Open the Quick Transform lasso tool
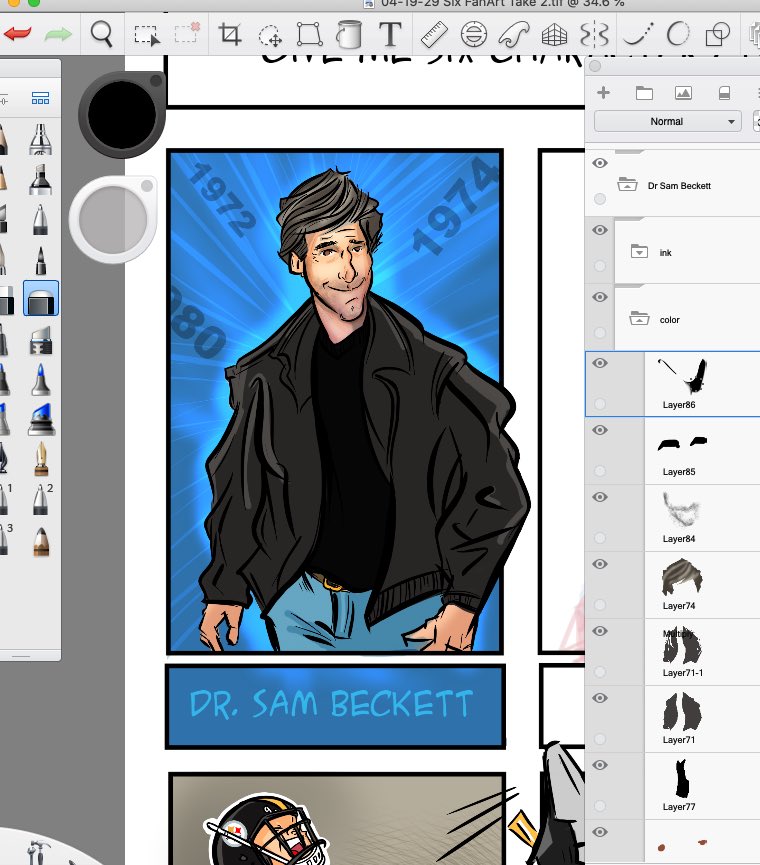 [270, 35]
